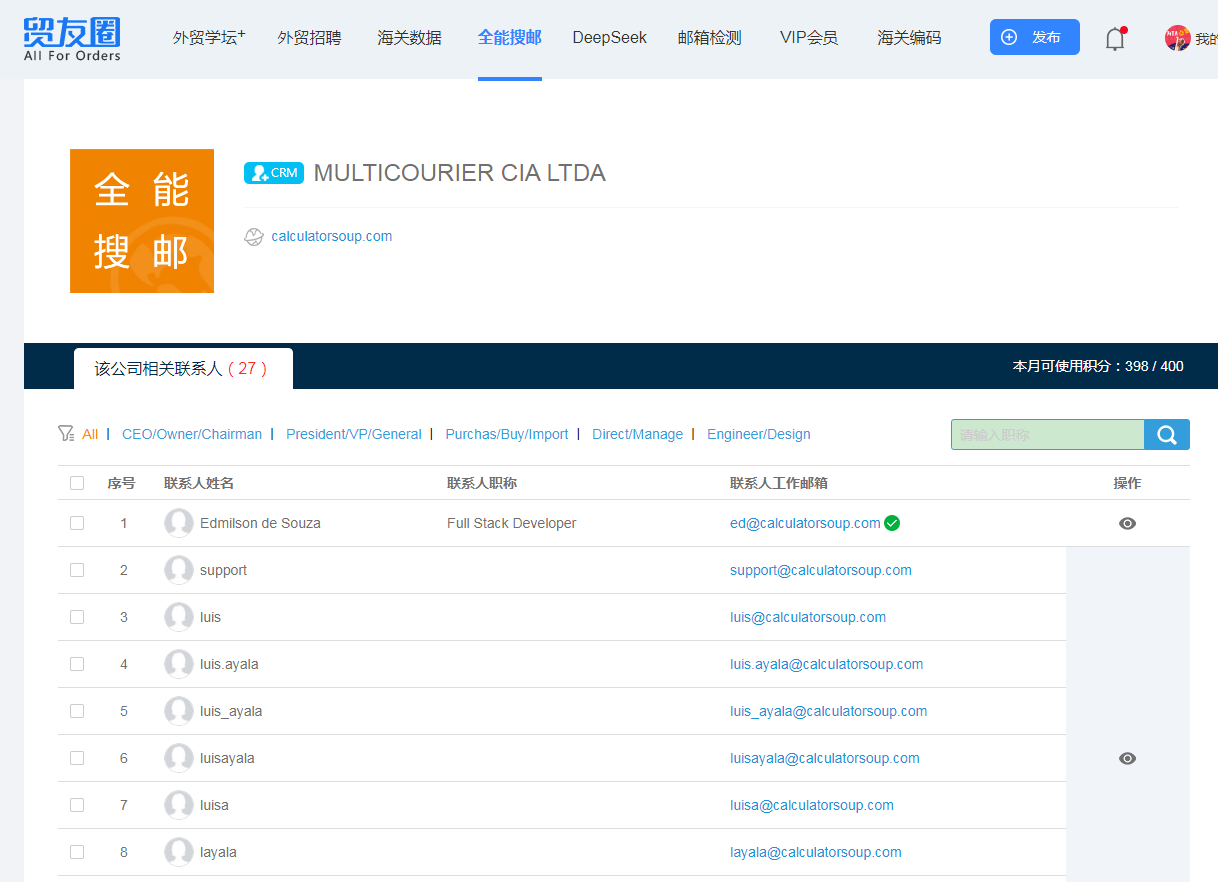Toggle the select-all header checkbox

pos(77,483)
